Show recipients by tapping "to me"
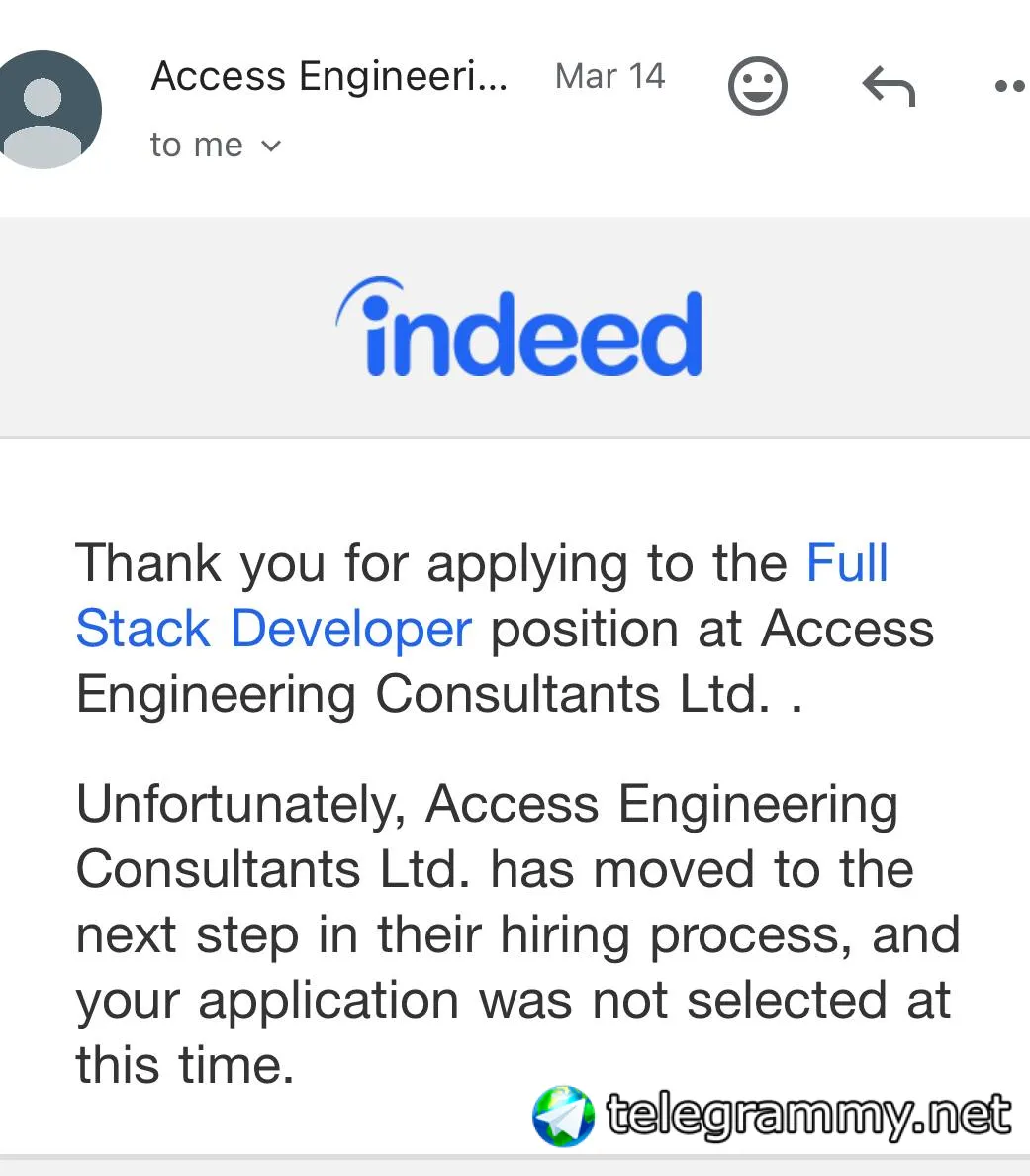The height and width of the screenshot is (1176, 1030). coord(197,145)
